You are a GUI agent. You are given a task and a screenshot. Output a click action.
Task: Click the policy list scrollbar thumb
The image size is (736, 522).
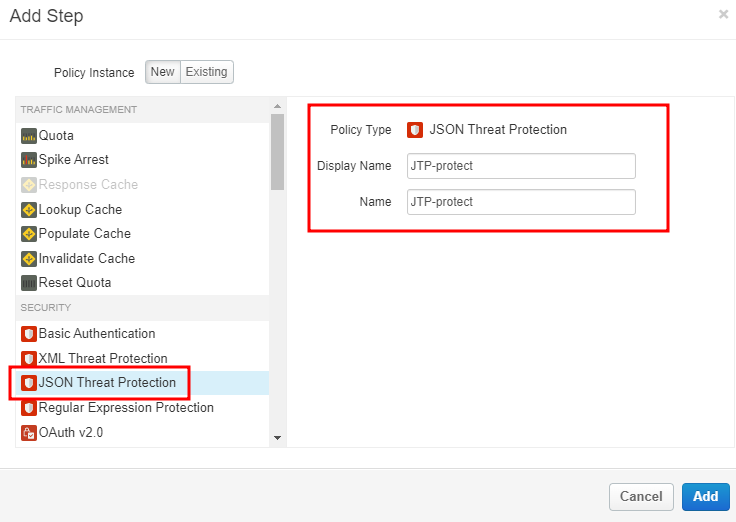[x=277, y=152]
